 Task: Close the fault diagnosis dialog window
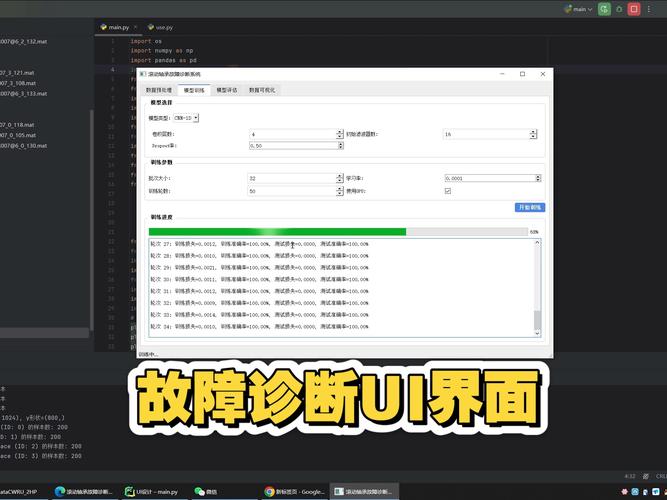point(543,74)
